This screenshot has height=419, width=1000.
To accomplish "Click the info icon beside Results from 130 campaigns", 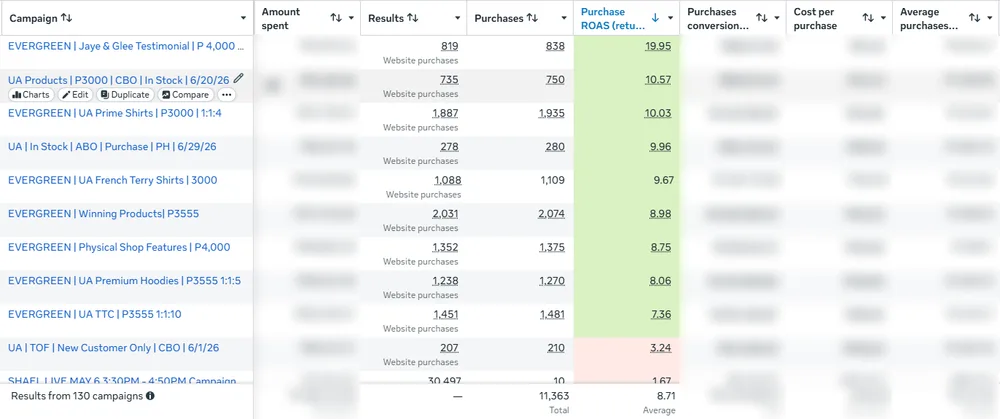I will pos(151,396).
